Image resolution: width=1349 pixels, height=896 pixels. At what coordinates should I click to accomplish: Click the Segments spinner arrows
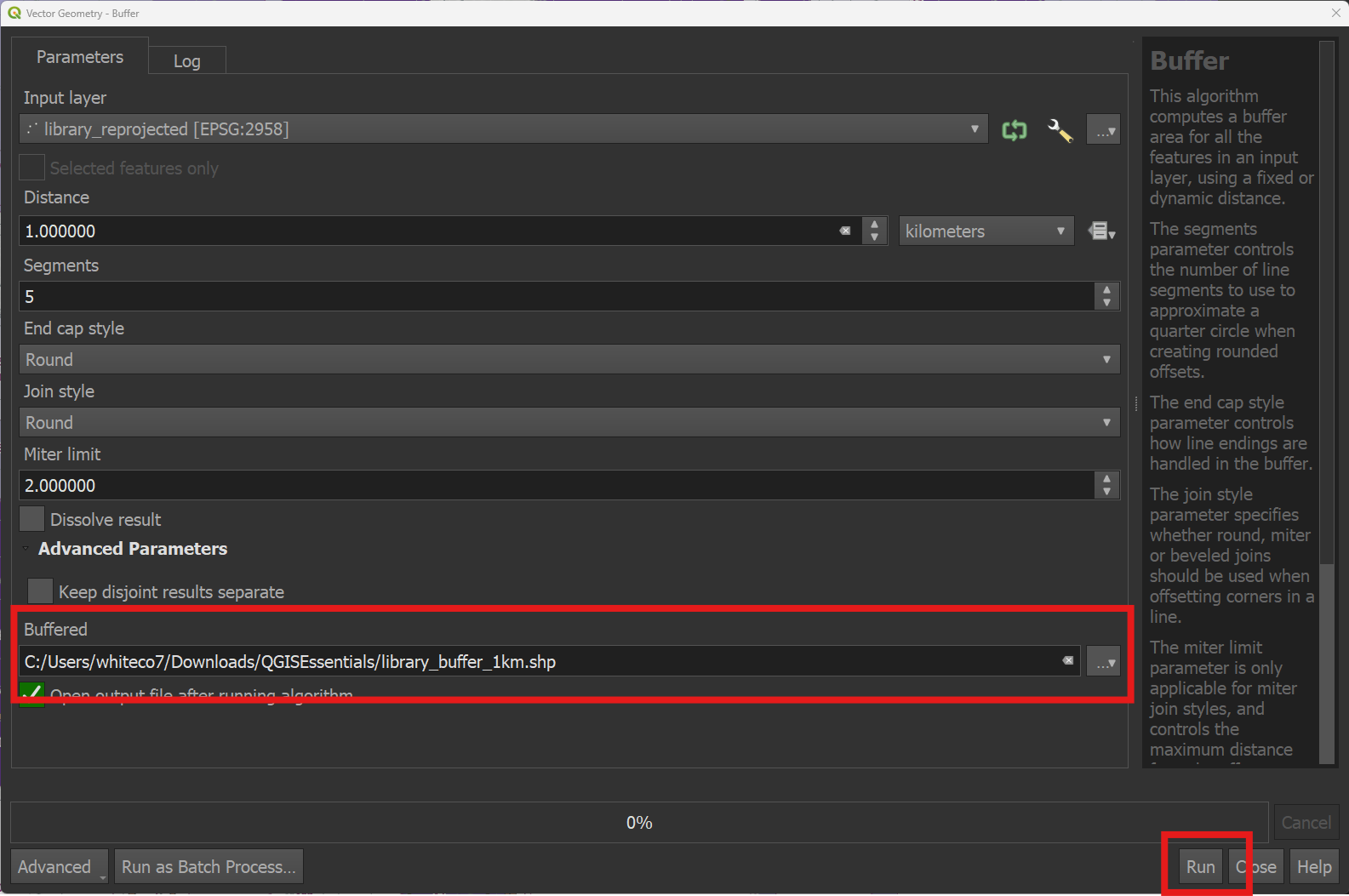click(1106, 296)
